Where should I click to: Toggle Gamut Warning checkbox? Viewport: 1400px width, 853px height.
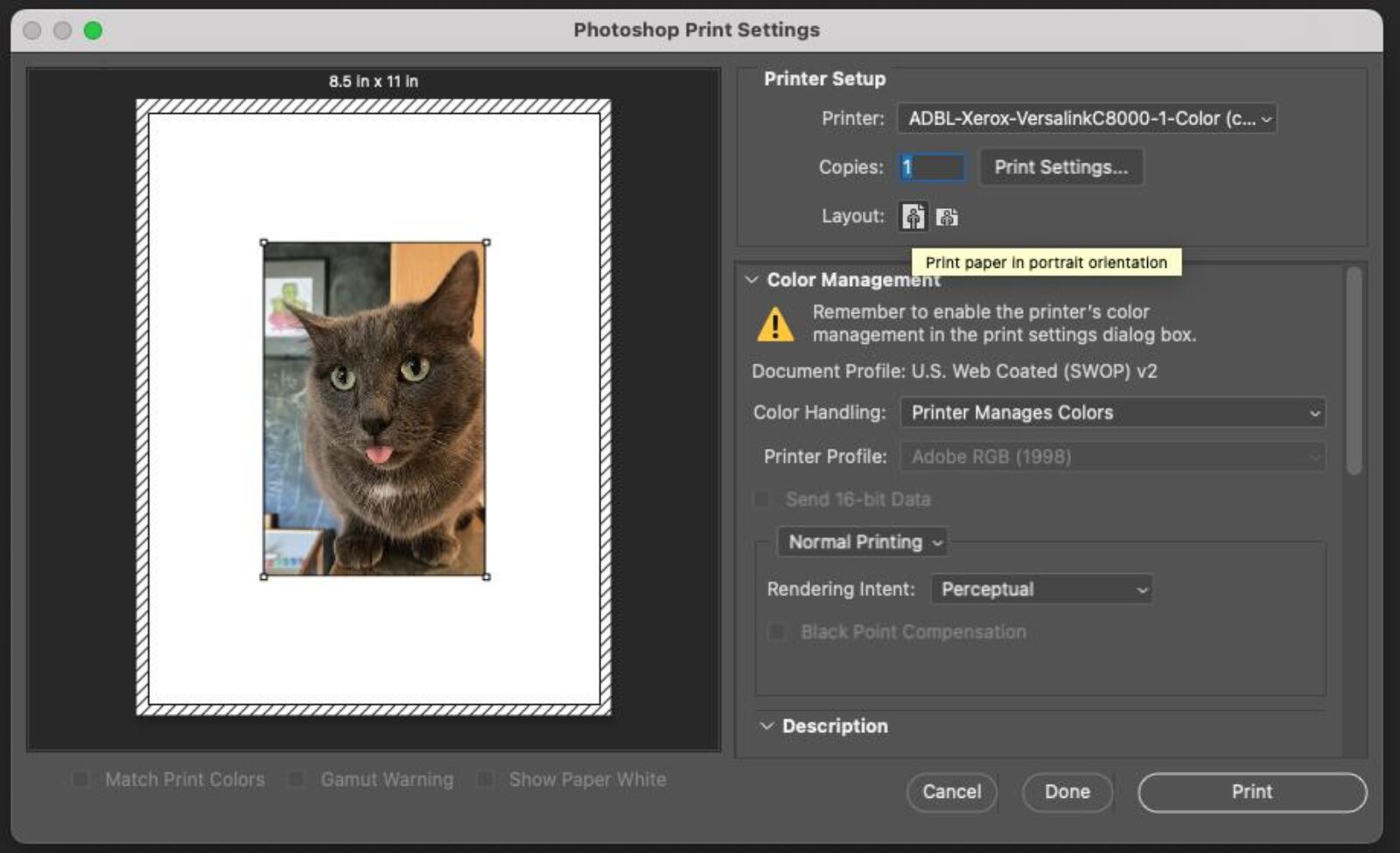click(x=297, y=779)
